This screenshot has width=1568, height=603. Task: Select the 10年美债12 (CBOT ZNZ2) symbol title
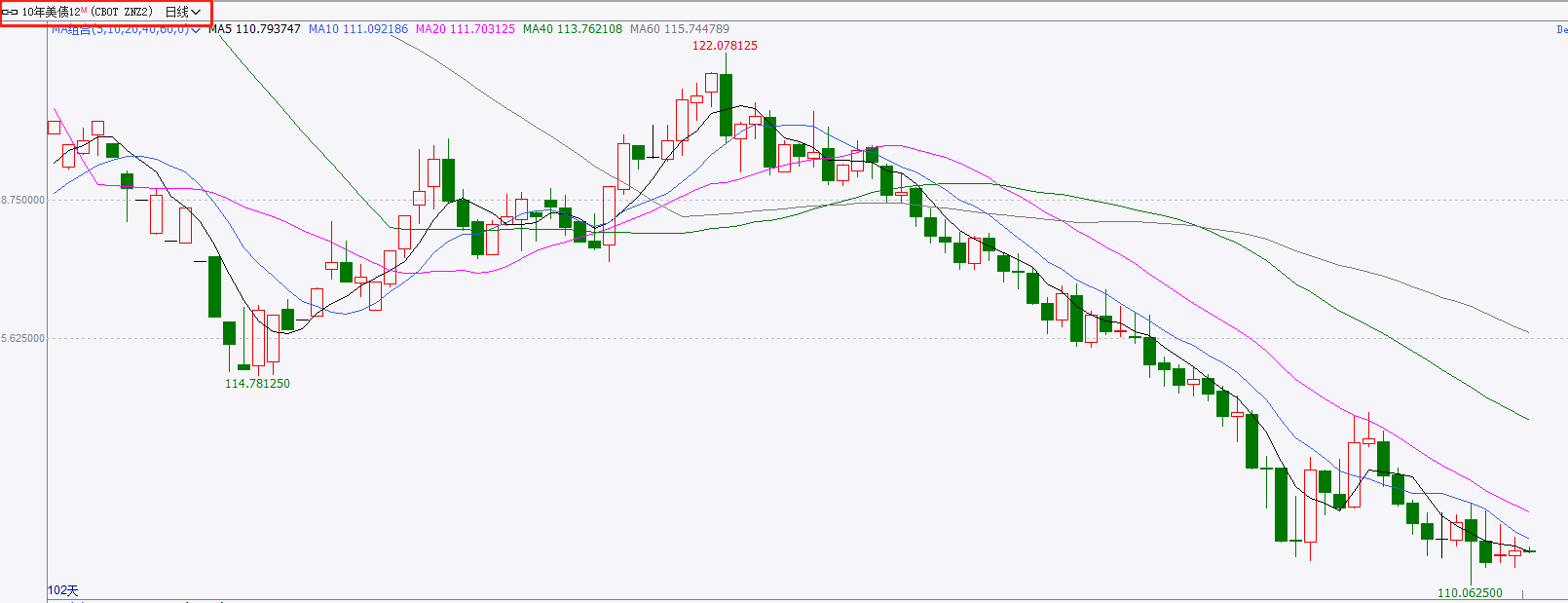(x=88, y=13)
